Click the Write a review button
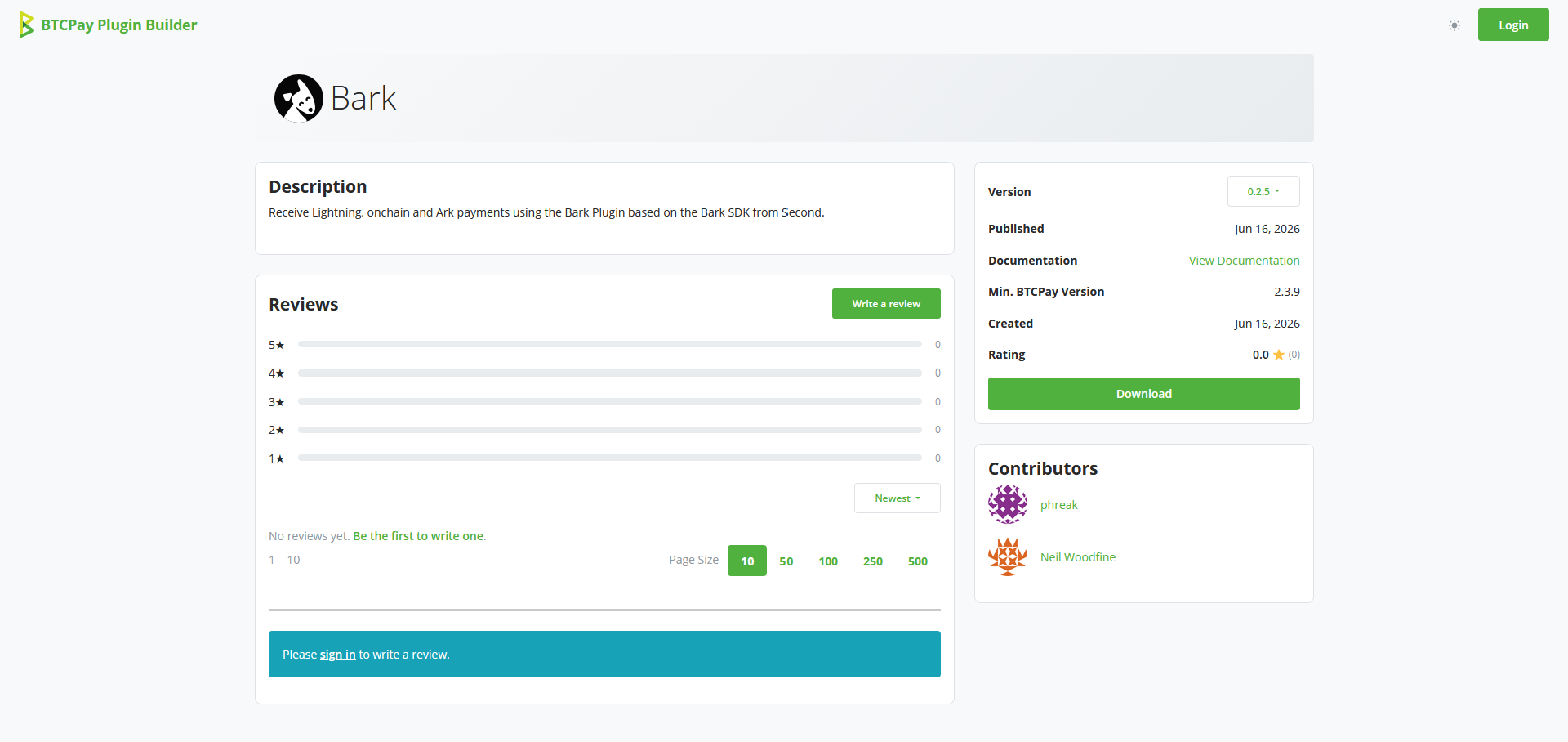Screen dimensions: 1568x742 886,303
